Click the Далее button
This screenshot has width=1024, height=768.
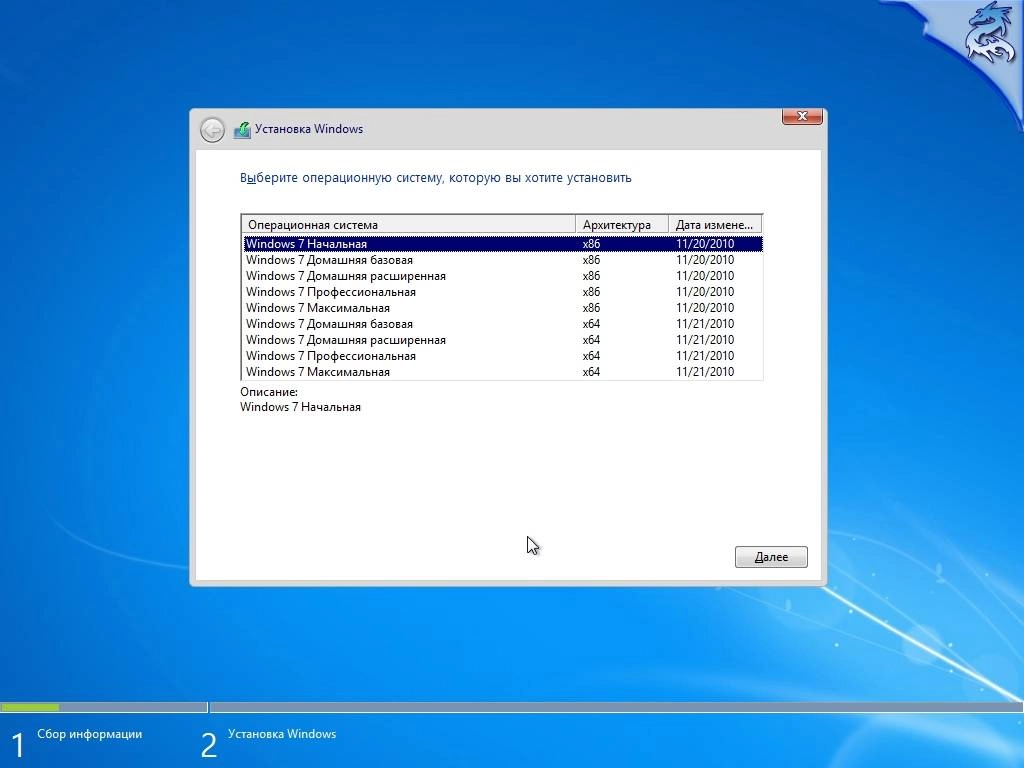(771, 557)
